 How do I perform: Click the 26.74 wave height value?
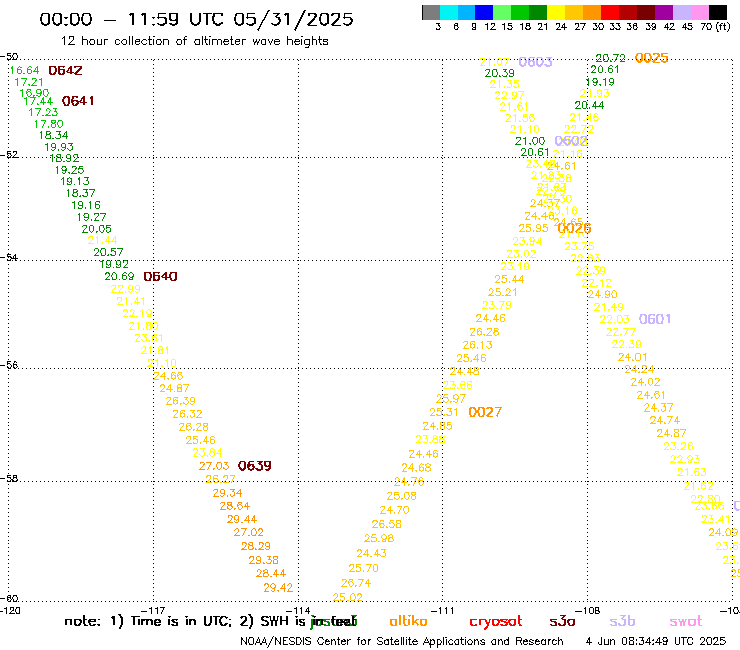(x=355, y=583)
